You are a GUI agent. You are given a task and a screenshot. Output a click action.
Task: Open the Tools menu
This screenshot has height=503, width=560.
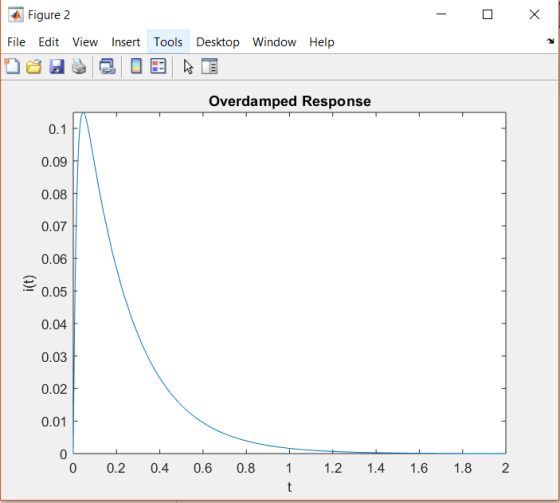pyautogui.click(x=168, y=42)
